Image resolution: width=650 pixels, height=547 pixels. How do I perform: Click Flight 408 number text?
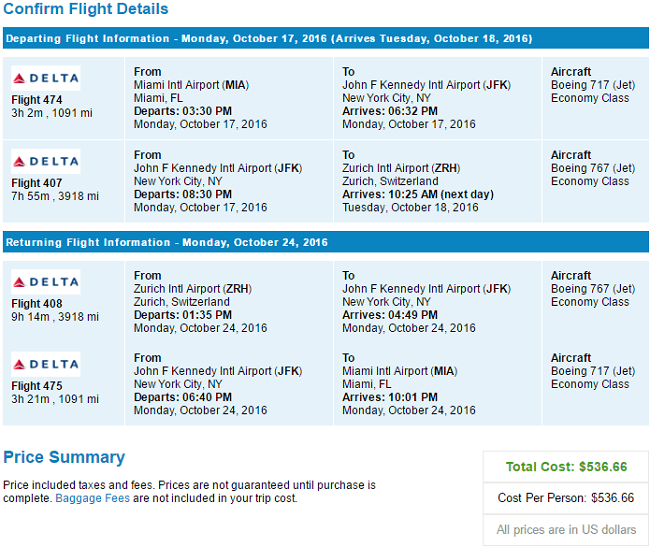[x=36, y=304]
